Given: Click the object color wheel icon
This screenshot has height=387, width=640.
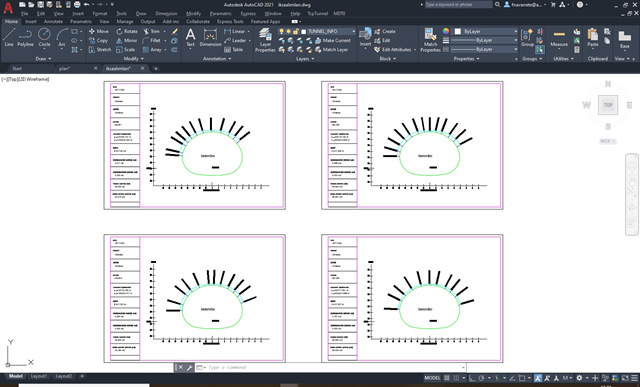Looking at the screenshot, I should 446,31.
